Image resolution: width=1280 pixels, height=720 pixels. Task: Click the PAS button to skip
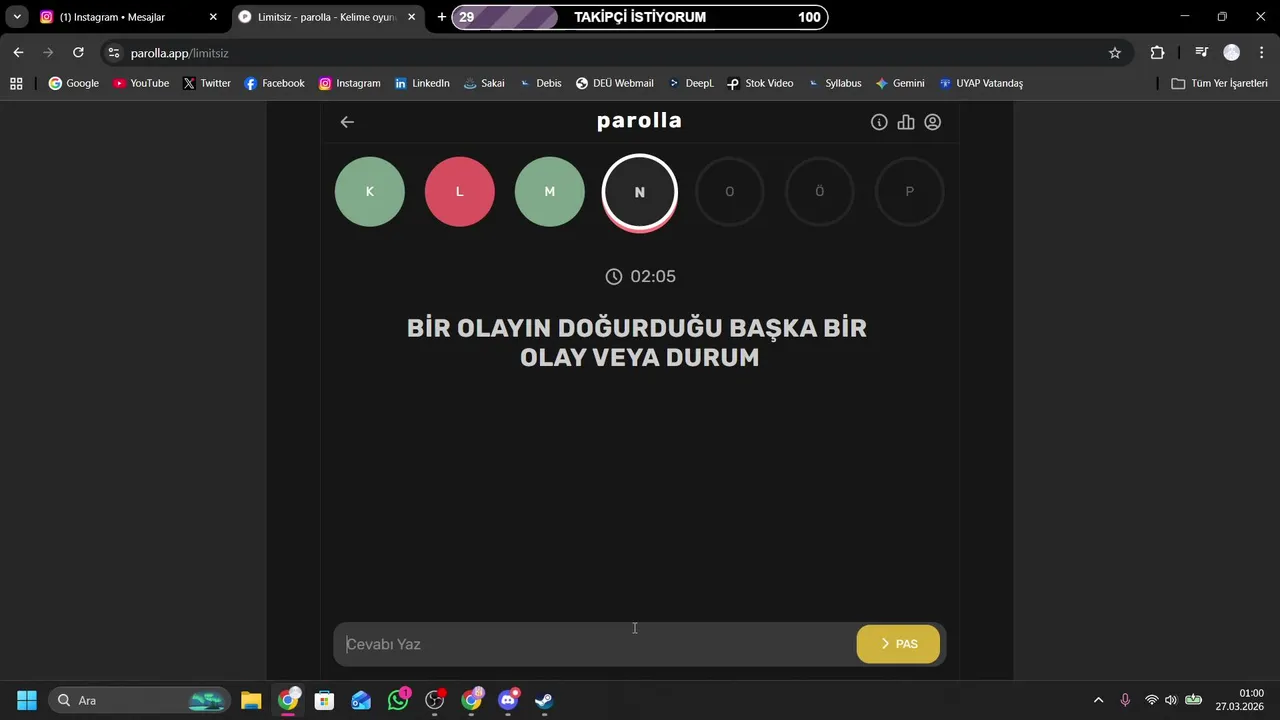(x=898, y=644)
